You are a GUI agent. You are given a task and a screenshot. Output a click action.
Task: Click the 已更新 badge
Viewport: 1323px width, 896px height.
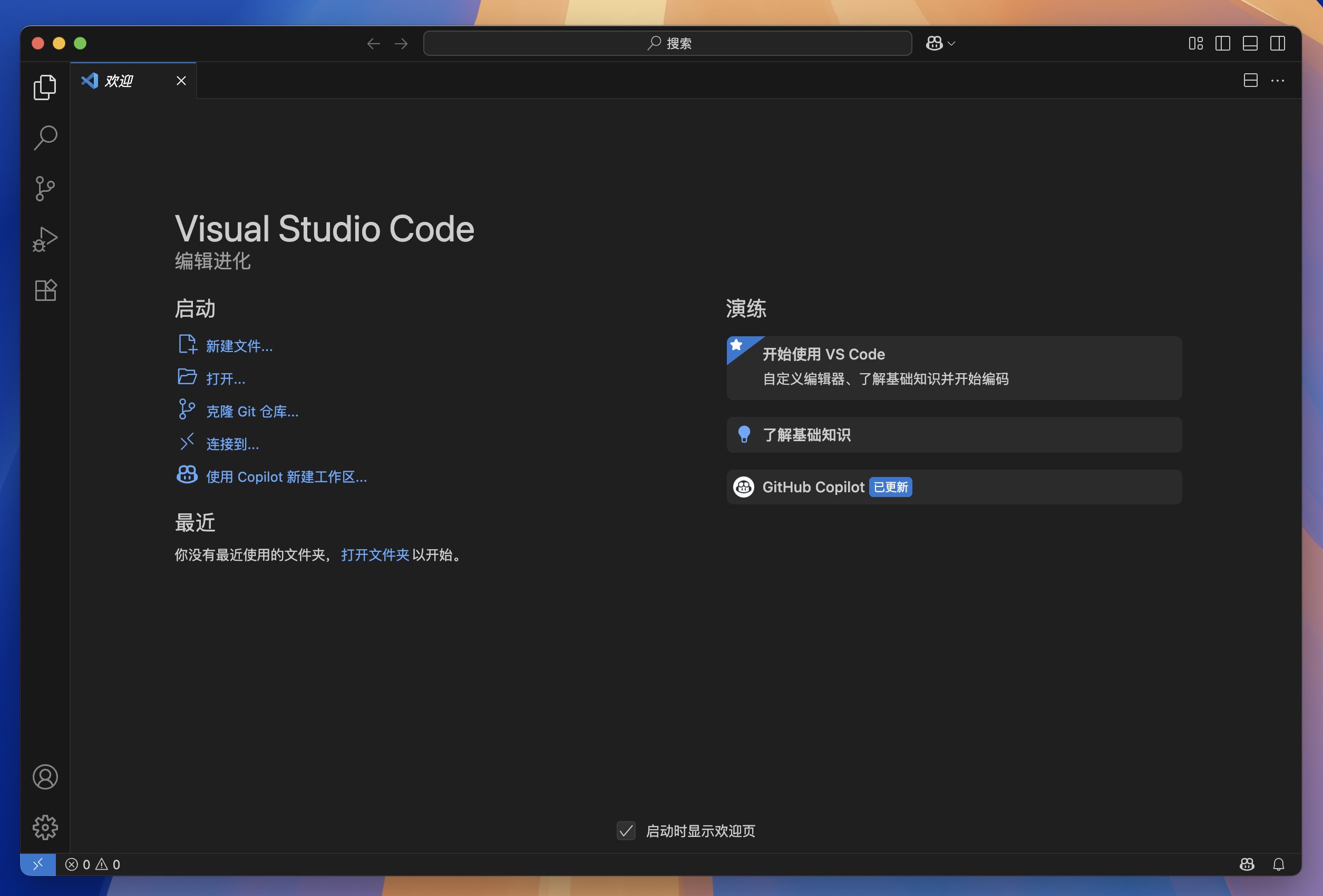tap(890, 486)
